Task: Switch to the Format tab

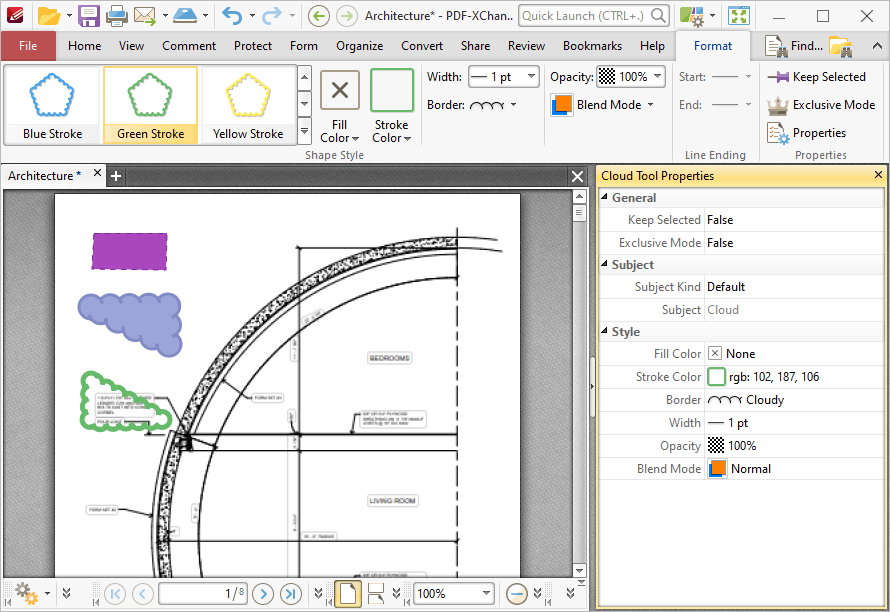Action: [713, 46]
